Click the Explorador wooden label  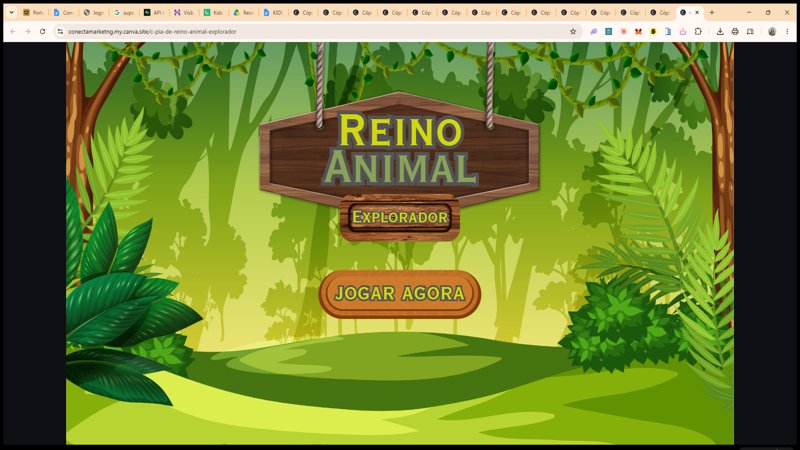pyautogui.click(x=399, y=217)
